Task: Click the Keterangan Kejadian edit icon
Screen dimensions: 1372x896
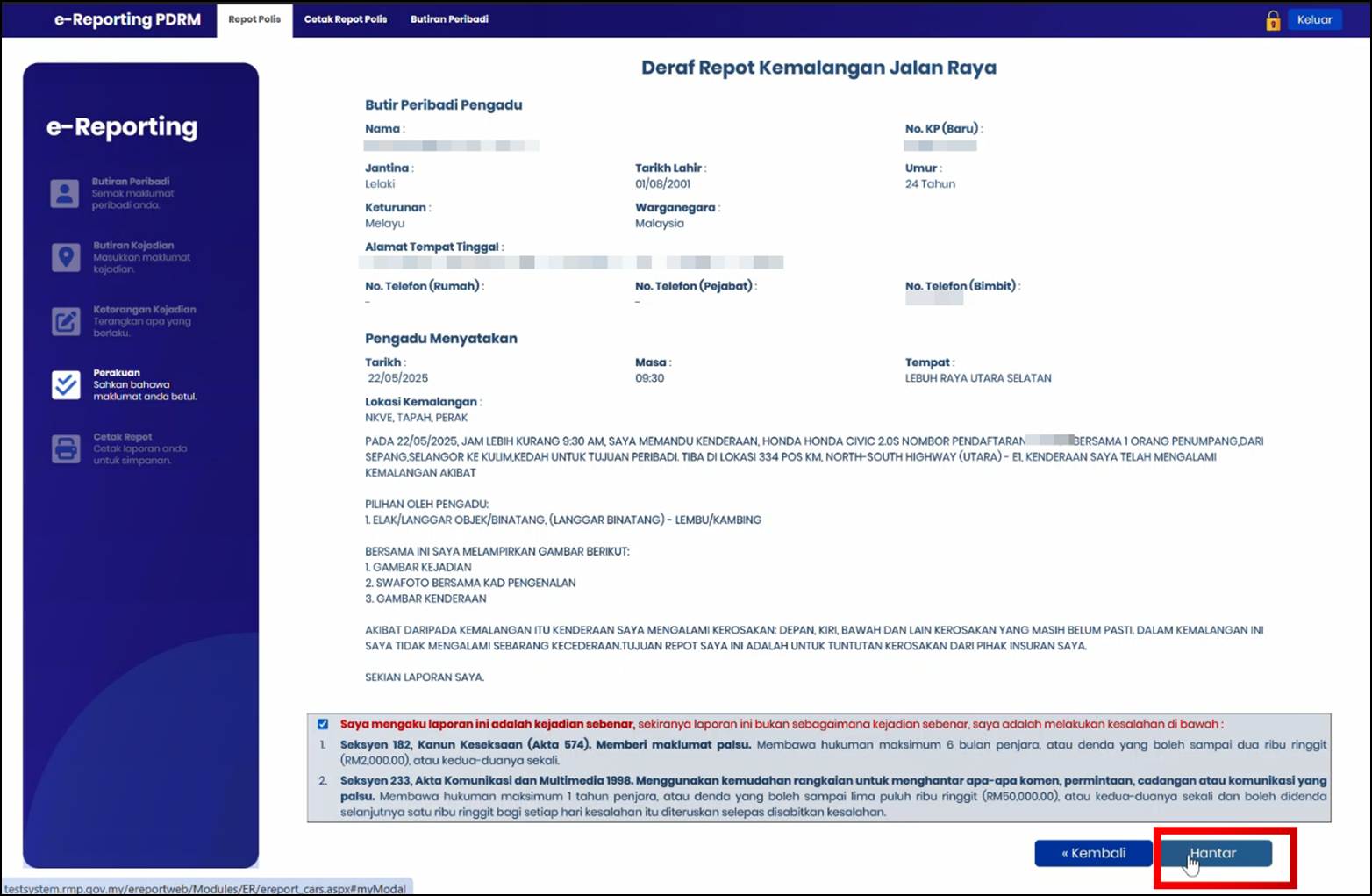Action: [65, 321]
